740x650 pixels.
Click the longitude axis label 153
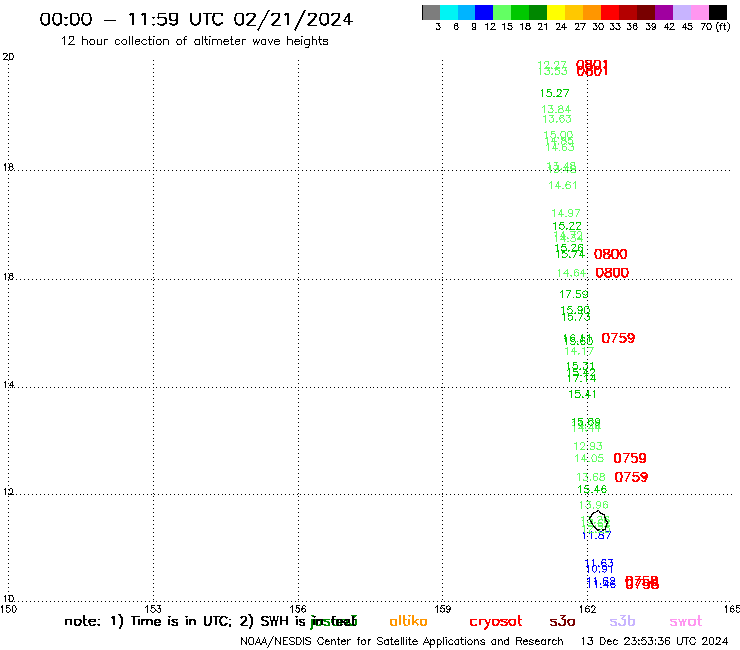click(153, 609)
